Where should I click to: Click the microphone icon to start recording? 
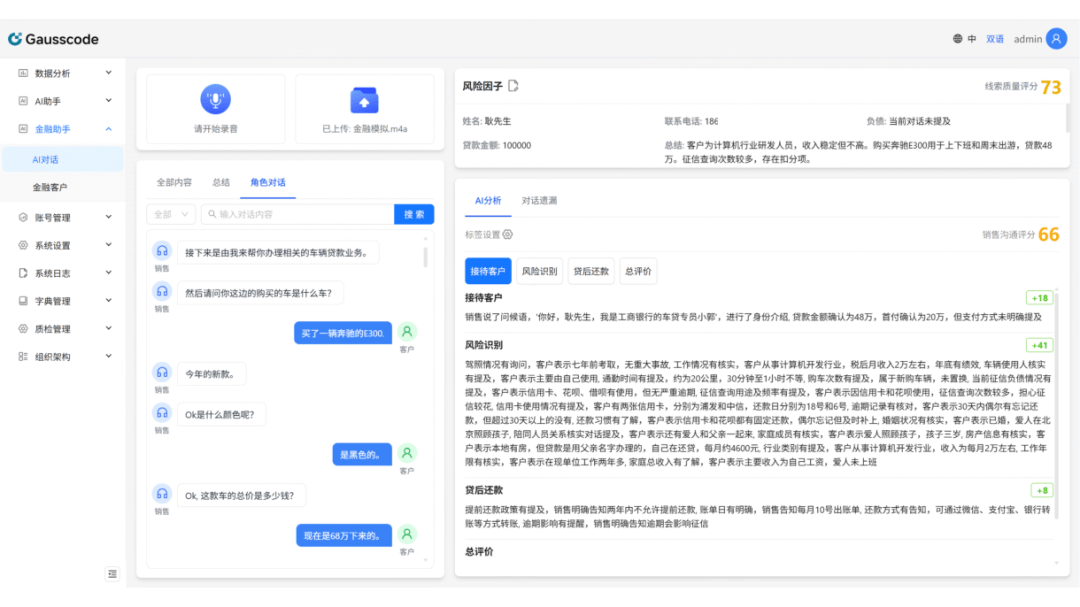(215, 100)
